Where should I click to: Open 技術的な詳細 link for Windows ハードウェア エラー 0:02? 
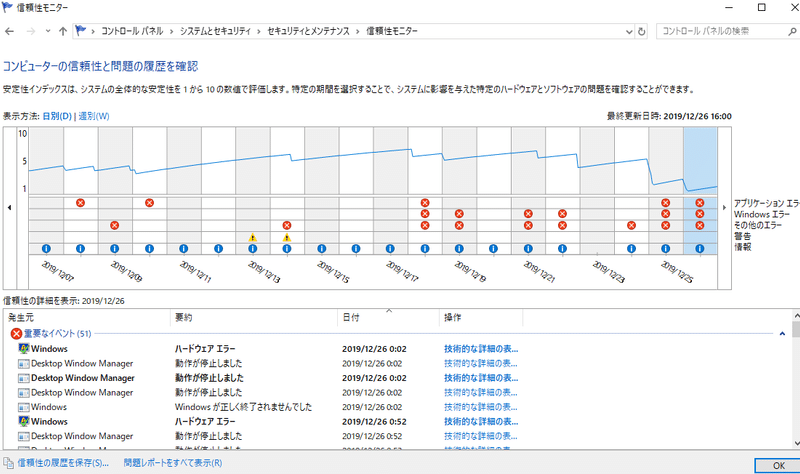(x=481, y=349)
